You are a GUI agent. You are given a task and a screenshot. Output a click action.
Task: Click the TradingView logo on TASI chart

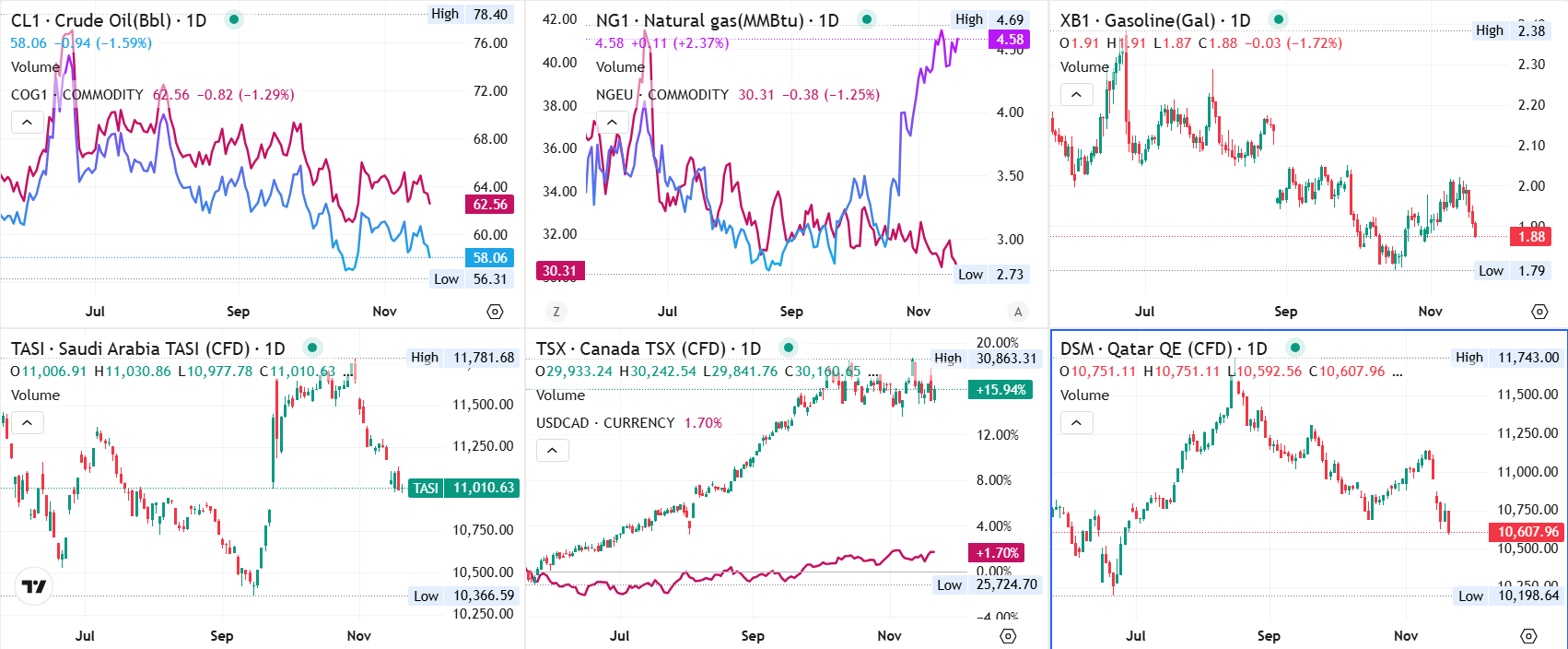pyautogui.click(x=34, y=586)
